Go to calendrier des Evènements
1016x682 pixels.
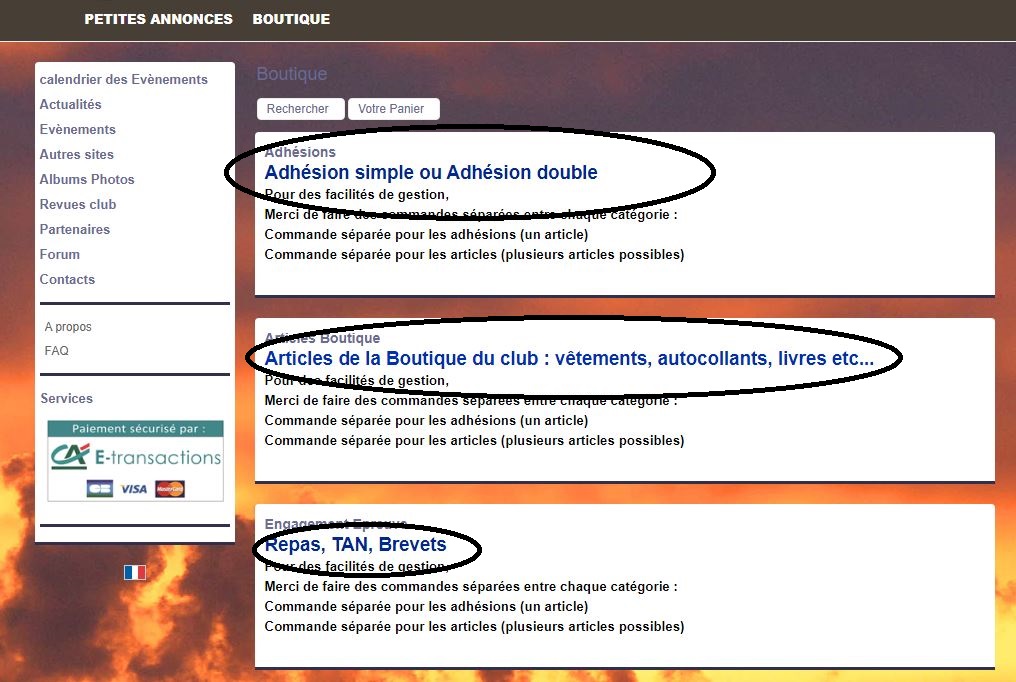pyautogui.click(x=123, y=79)
